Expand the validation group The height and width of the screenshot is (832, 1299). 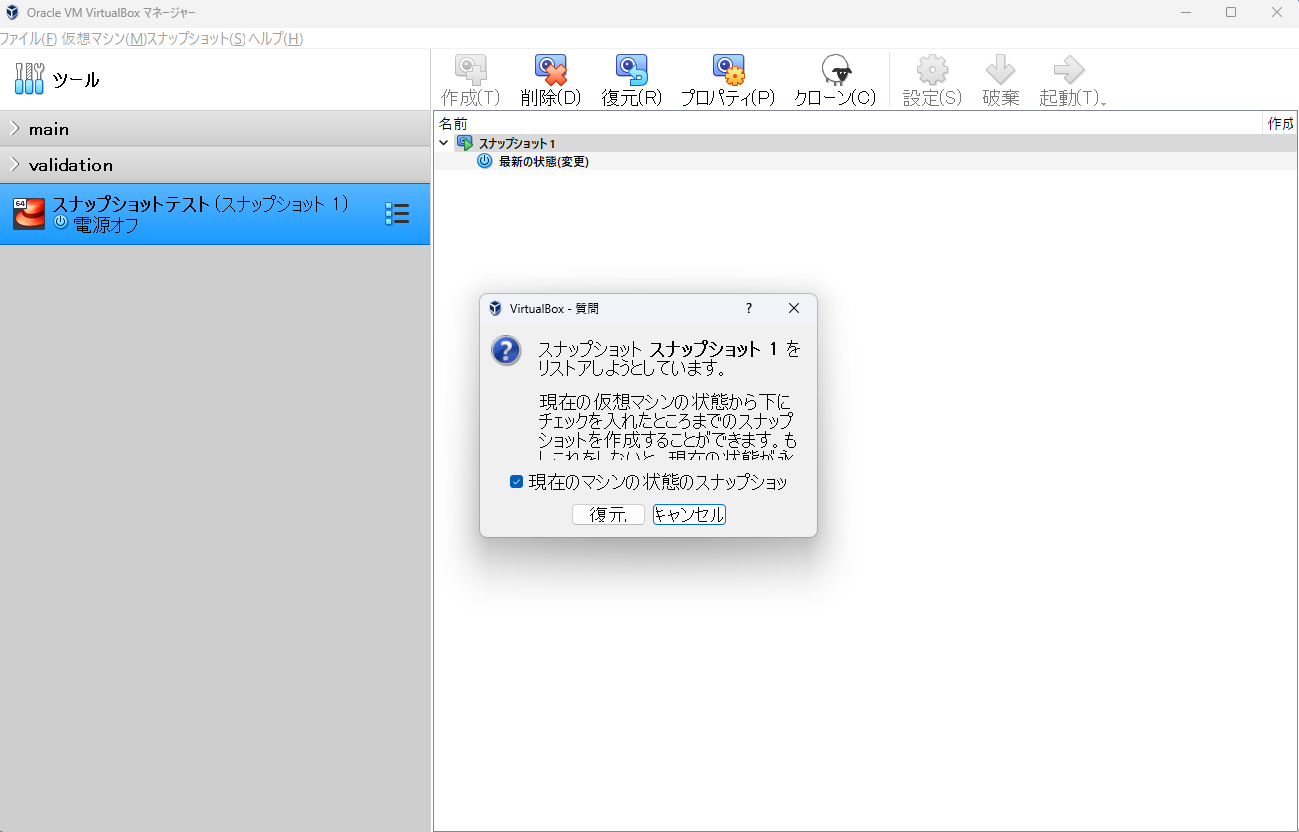pyautogui.click(x=16, y=164)
